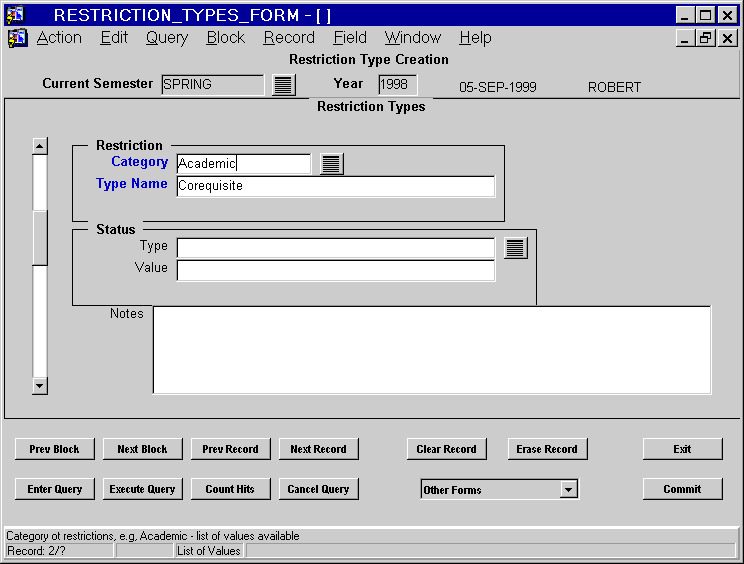Image resolution: width=744 pixels, height=564 pixels.
Task: Click the blue Category label
Action: pyautogui.click(x=140, y=162)
